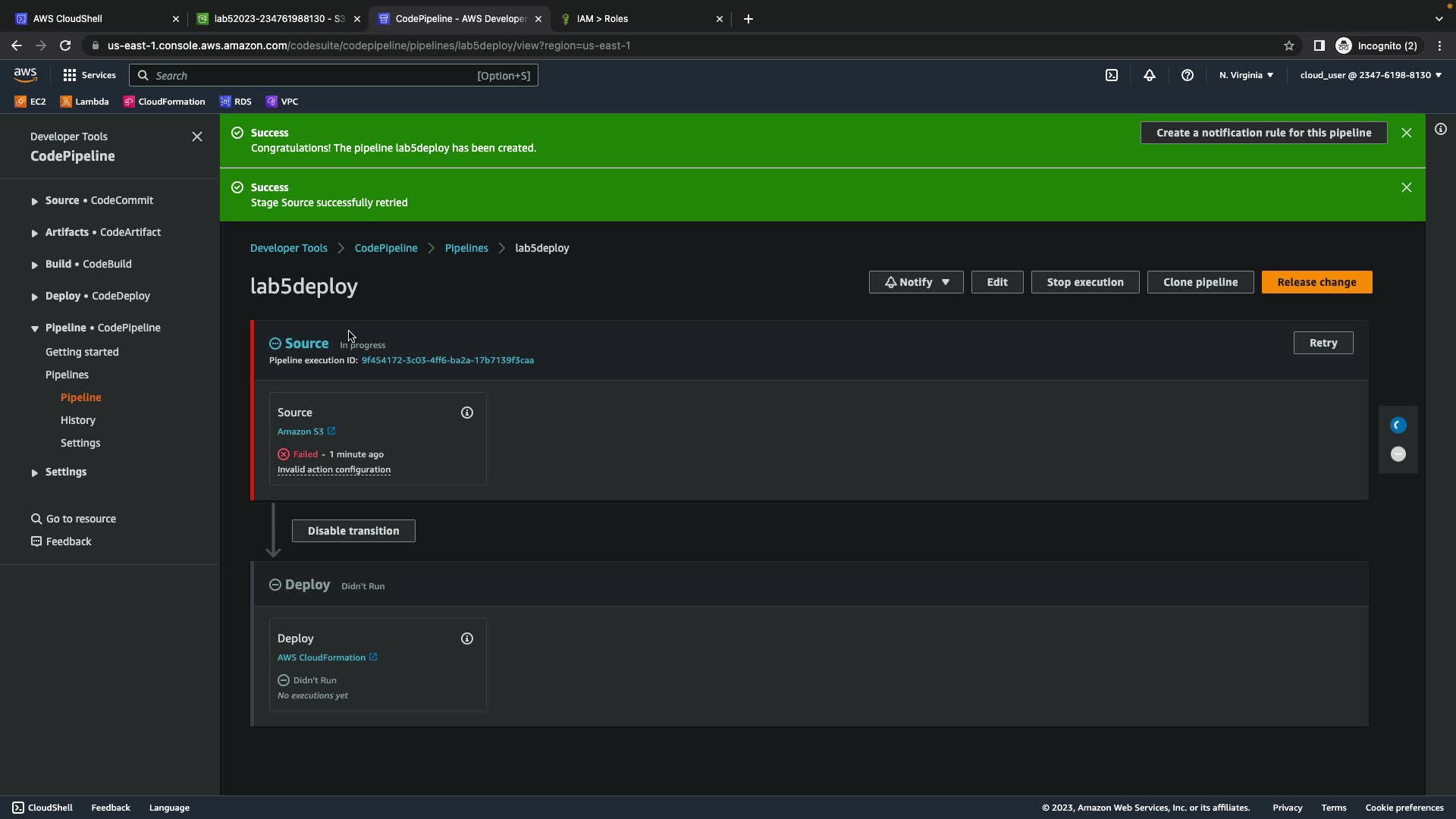1456x819 pixels.
Task: Toggle the dark mode moon switch
Action: pyautogui.click(x=1398, y=425)
